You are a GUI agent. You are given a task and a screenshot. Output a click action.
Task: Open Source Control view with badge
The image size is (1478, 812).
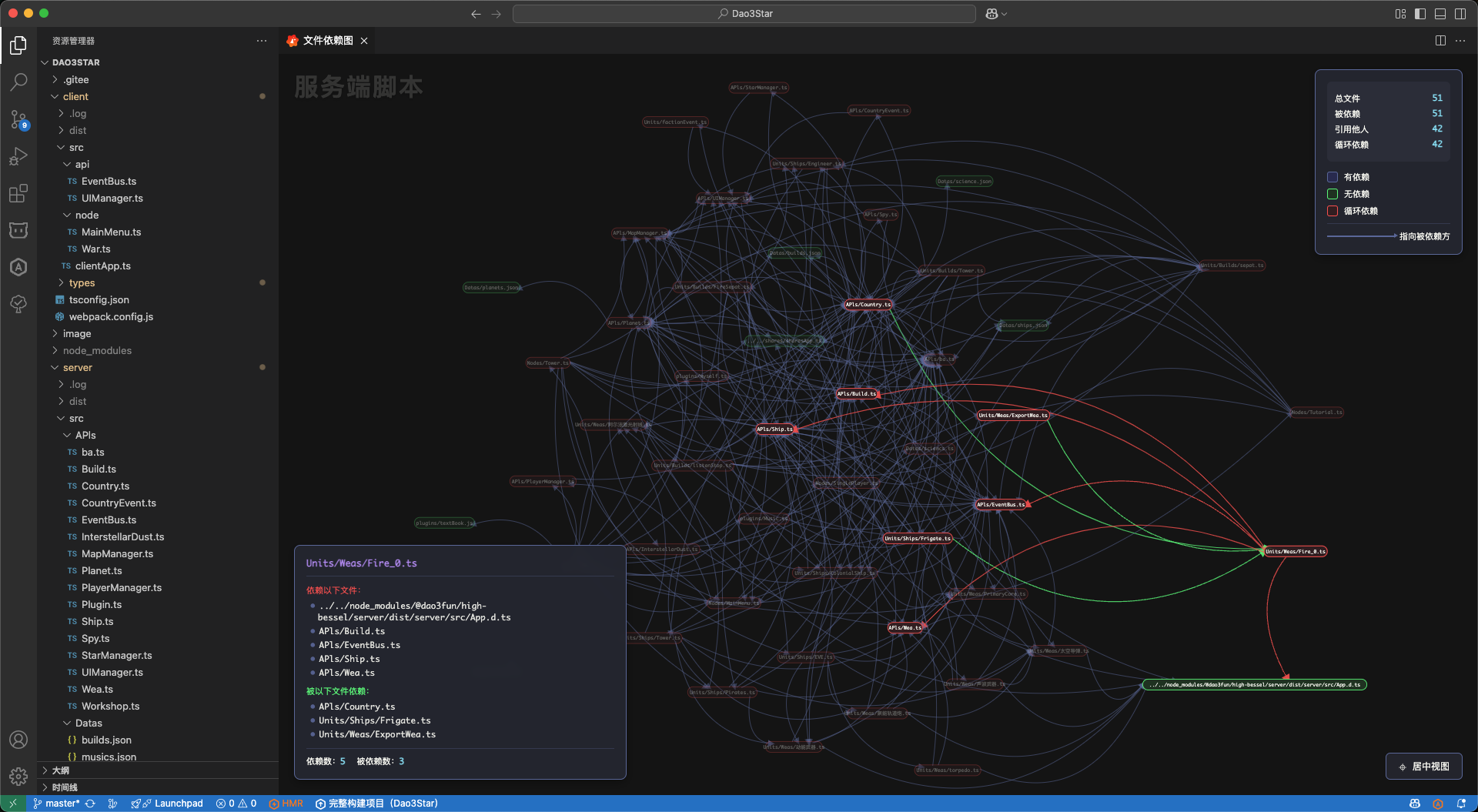[x=18, y=119]
